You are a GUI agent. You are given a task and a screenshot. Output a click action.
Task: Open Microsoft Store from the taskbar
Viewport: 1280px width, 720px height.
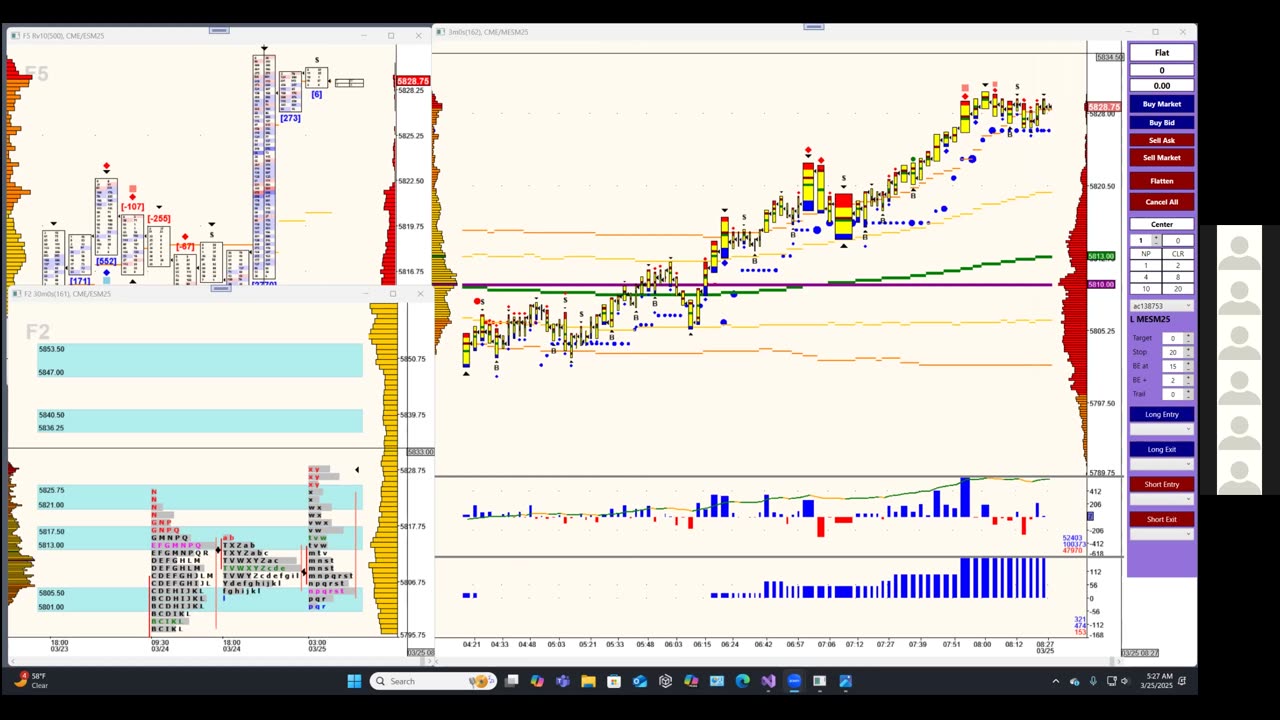pos(614,681)
